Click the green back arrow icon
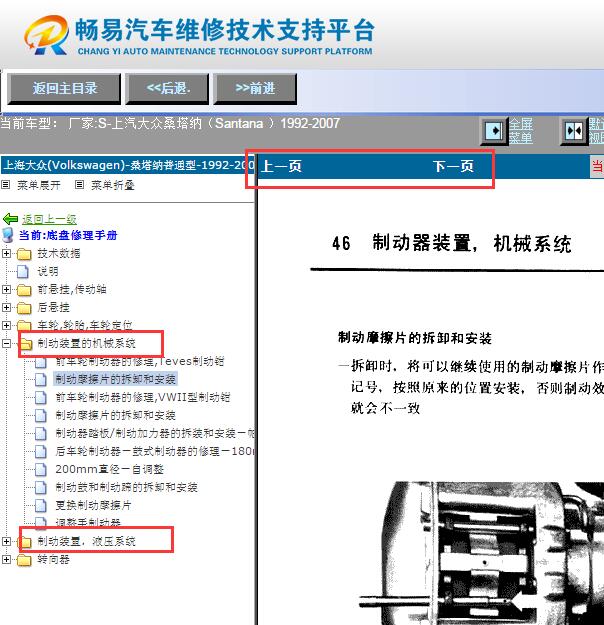 10,219
